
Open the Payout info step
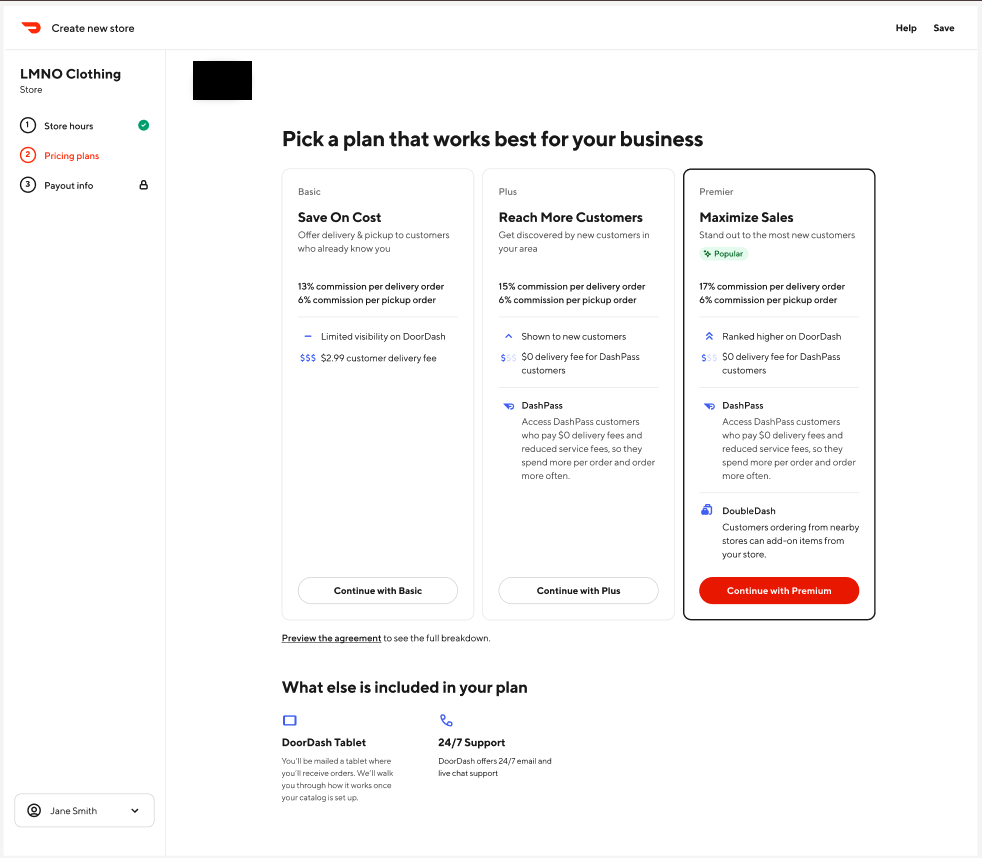tap(68, 186)
